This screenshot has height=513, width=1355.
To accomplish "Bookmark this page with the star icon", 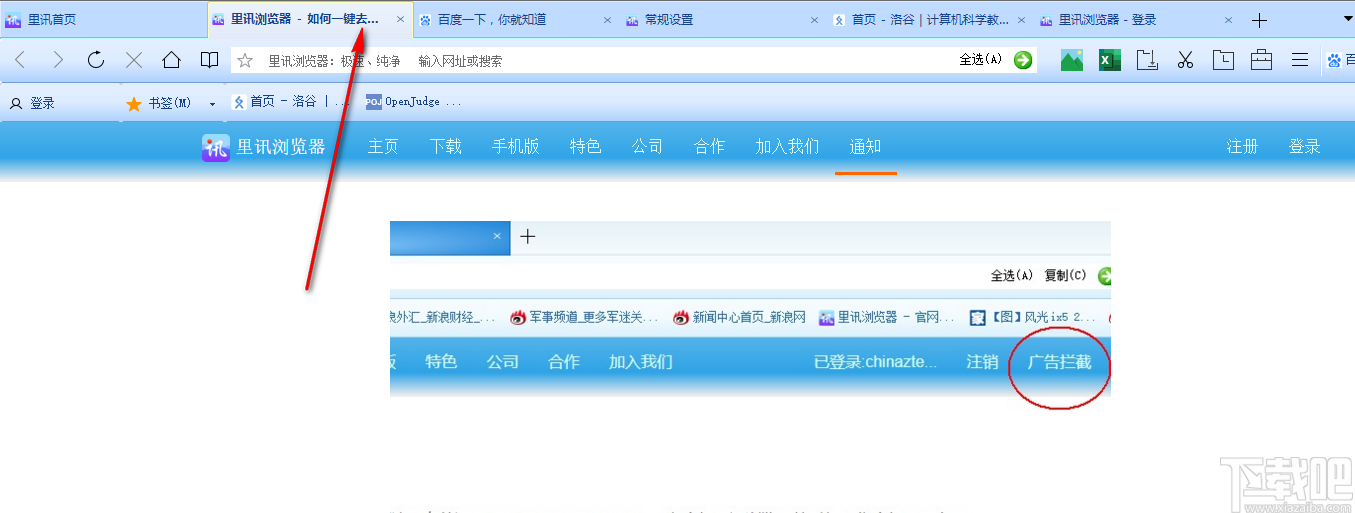I will (x=245, y=61).
